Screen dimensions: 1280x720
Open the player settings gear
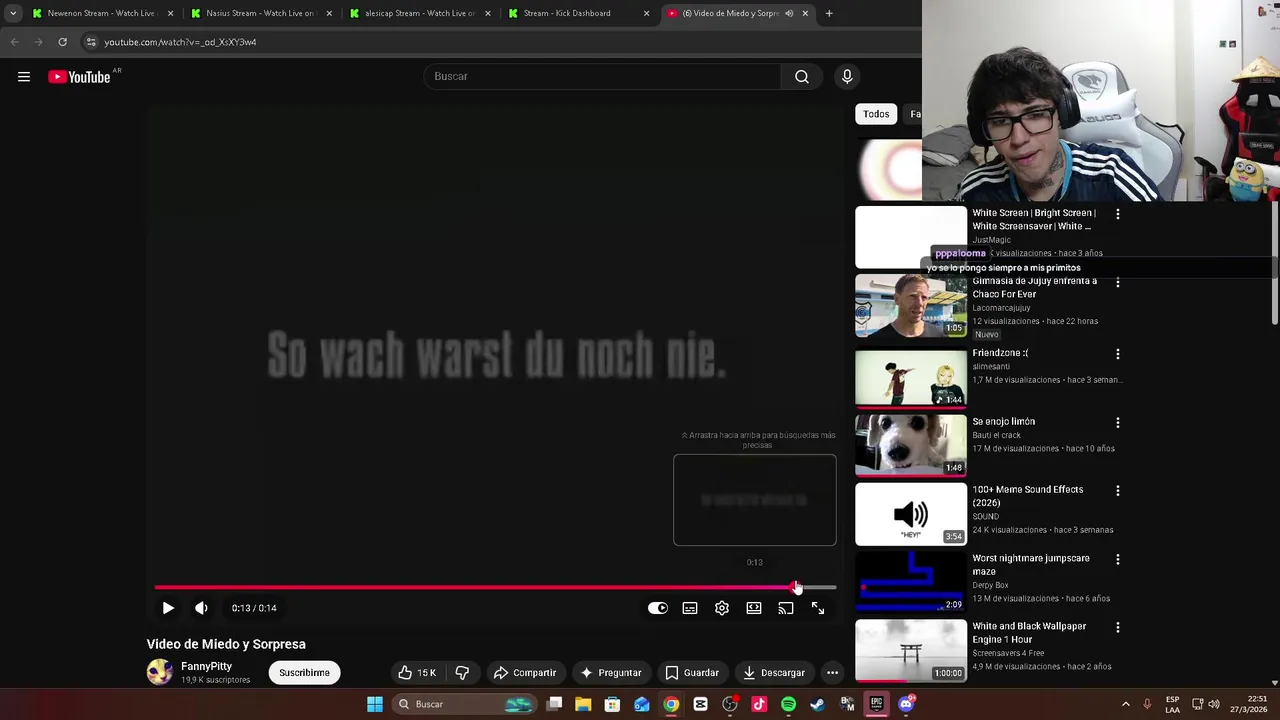coord(722,608)
